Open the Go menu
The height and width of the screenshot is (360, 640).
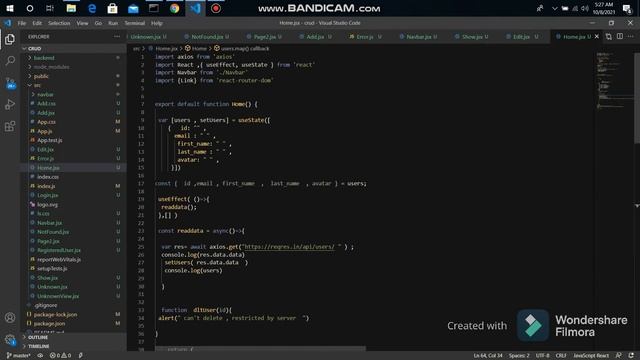pos(98,23)
